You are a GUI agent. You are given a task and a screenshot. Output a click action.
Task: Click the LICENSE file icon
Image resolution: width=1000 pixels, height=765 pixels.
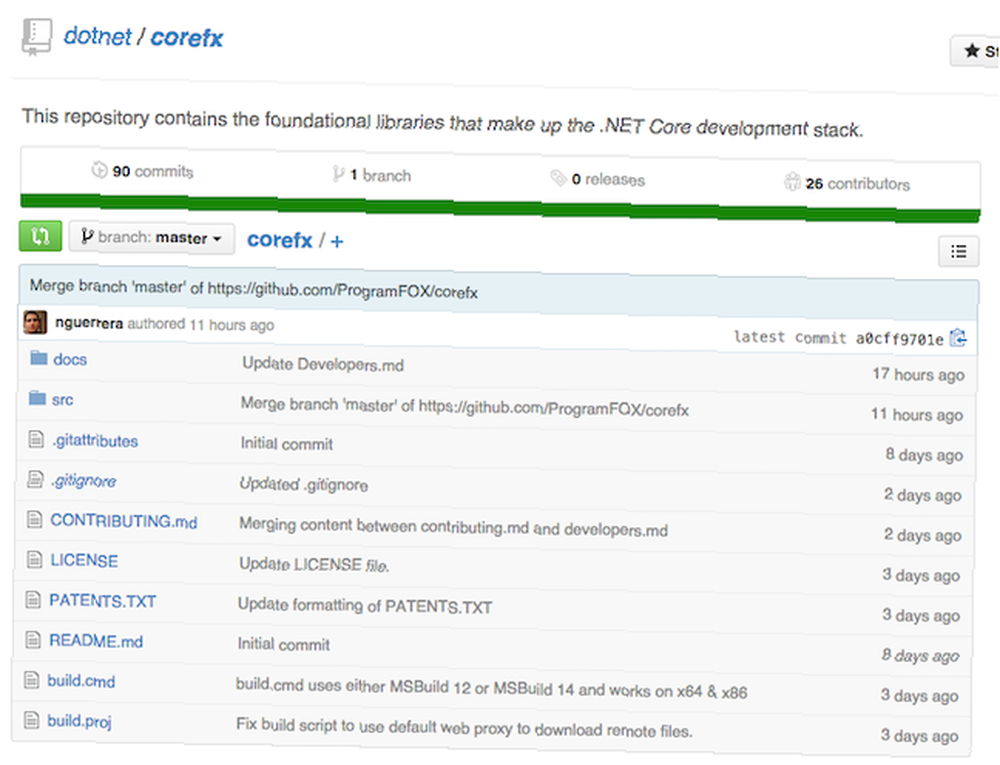pos(34,559)
